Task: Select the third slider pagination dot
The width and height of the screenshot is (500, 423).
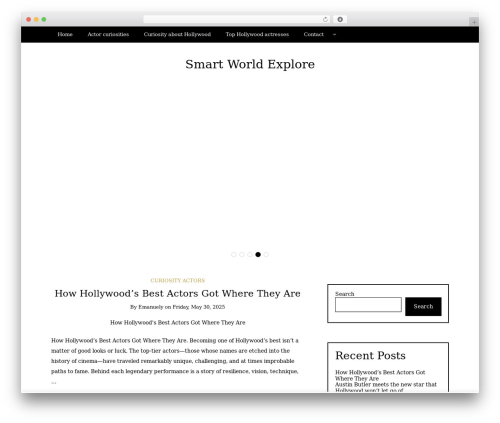Action: coord(250,255)
